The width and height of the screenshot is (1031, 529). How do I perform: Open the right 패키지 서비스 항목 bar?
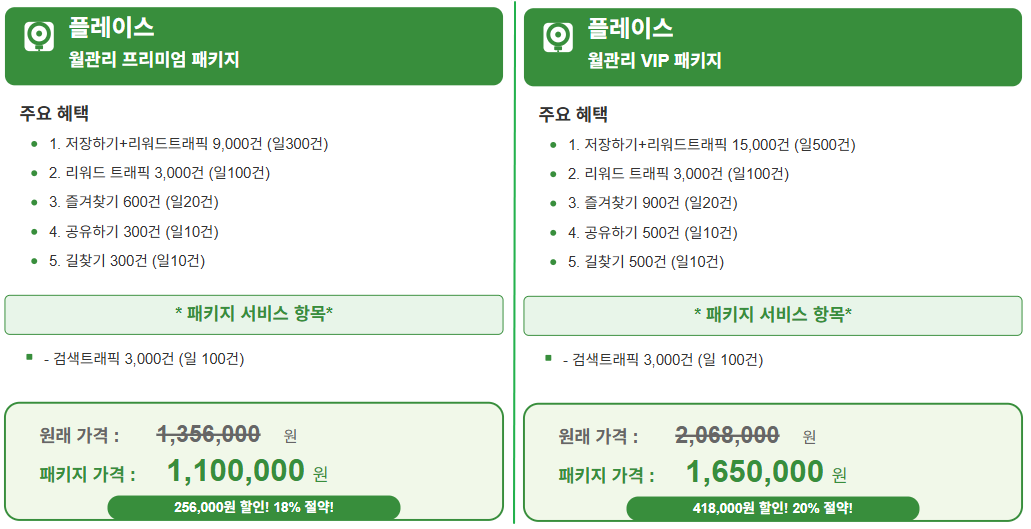(773, 315)
